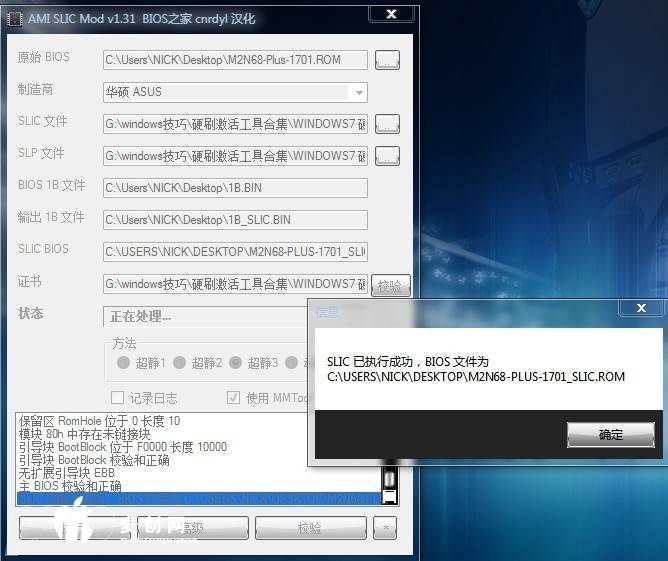Click the BIOS 1B 文件 path field

(x=235, y=188)
